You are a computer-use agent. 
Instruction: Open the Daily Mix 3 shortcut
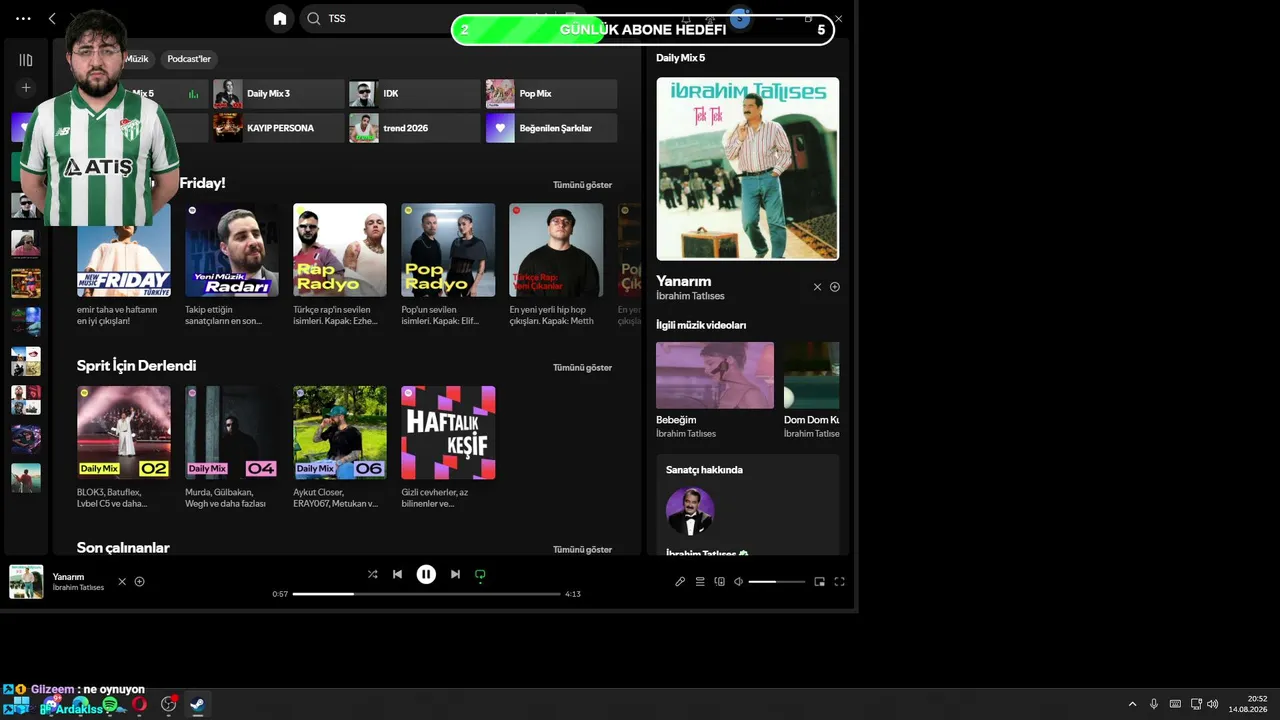click(278, 94)
